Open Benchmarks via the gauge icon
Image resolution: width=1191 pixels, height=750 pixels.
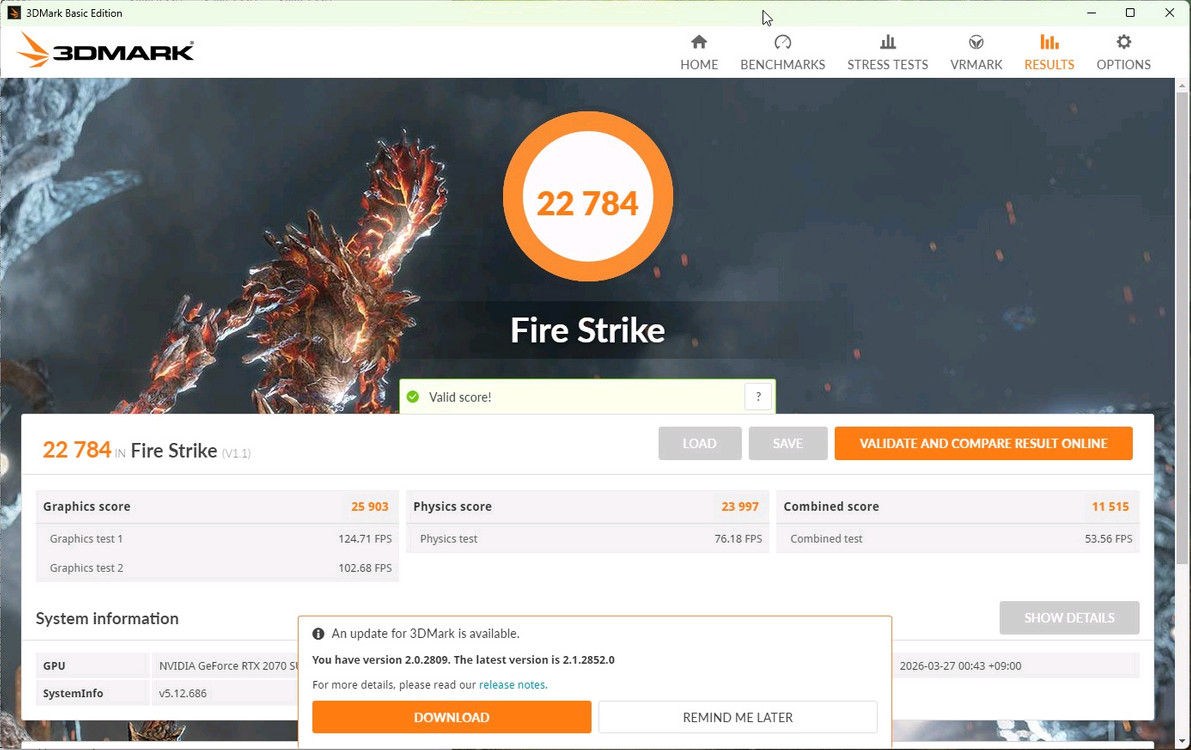click(782, 42)
